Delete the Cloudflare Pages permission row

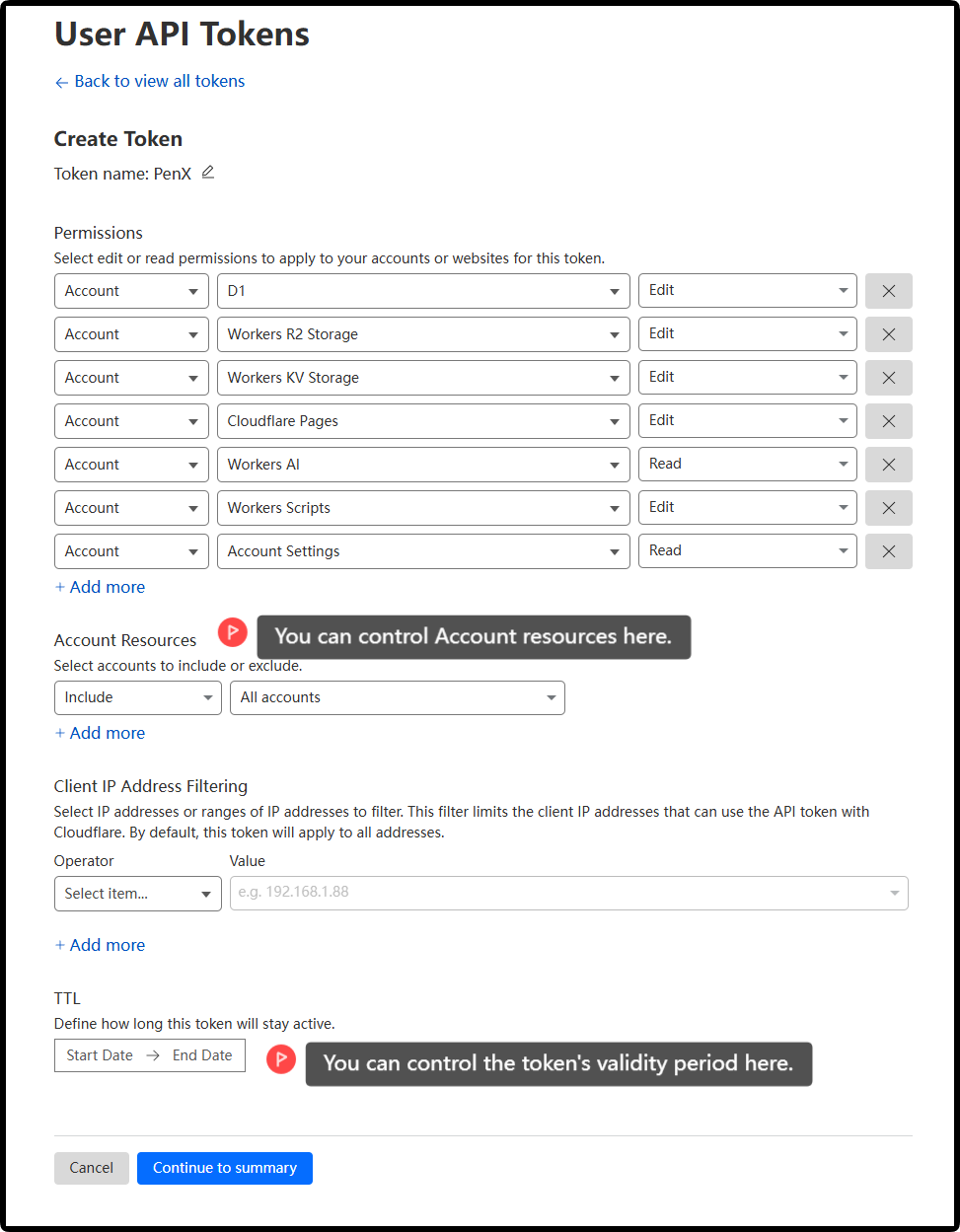click(x=888, y=421)
